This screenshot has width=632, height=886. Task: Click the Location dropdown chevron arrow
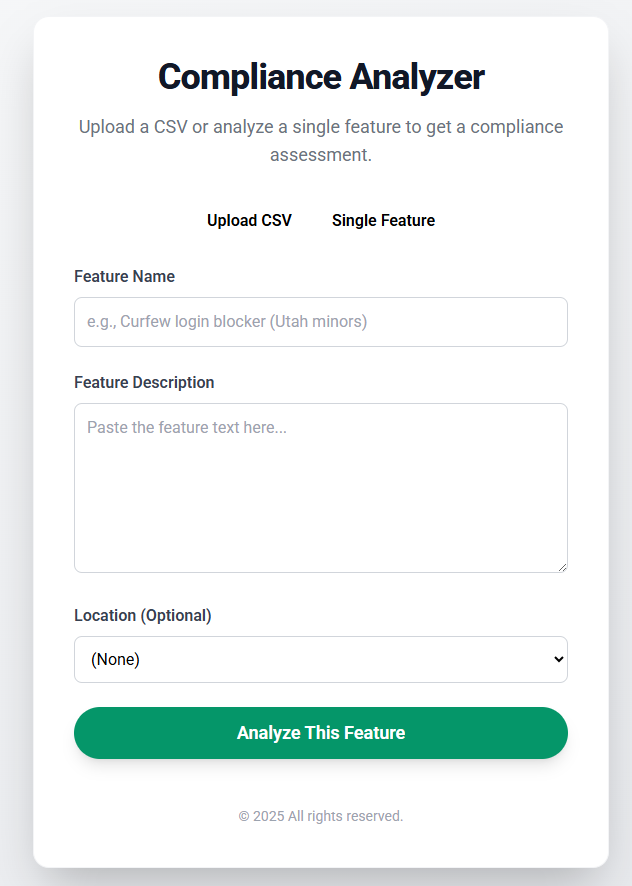click(559, 659)
